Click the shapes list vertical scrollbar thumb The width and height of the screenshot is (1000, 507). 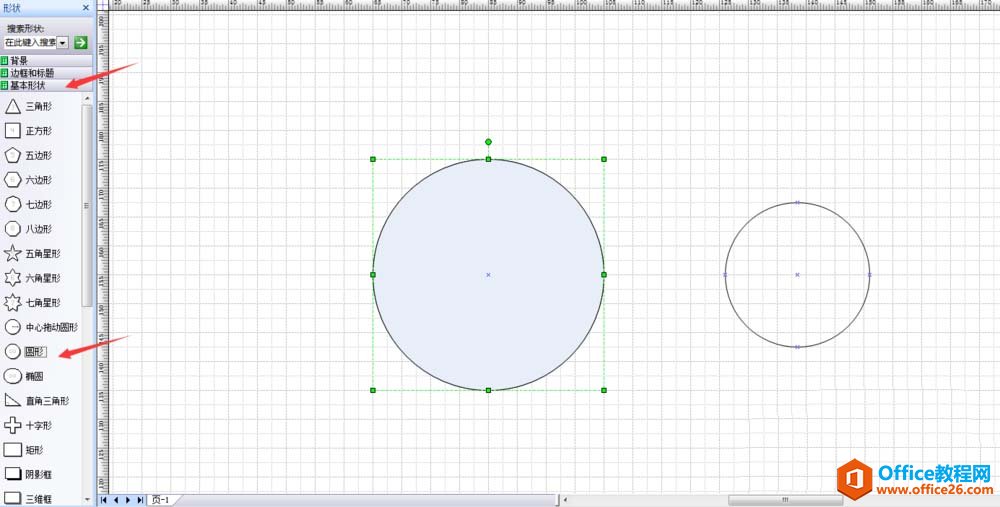87,205
